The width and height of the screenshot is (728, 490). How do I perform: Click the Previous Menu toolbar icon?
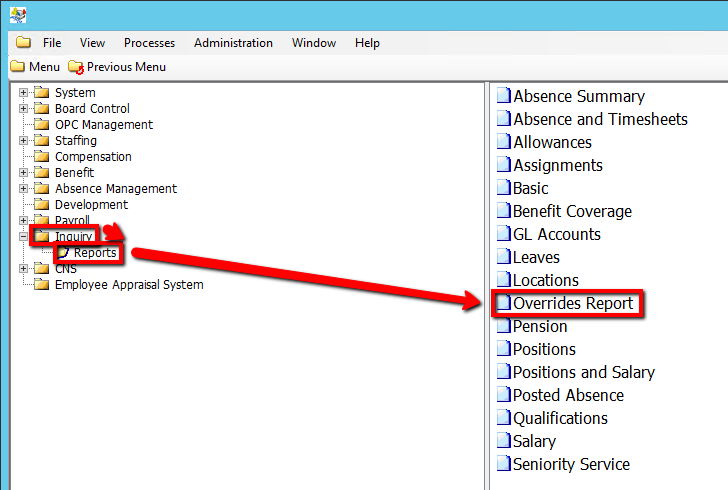(x=76, y=67)
